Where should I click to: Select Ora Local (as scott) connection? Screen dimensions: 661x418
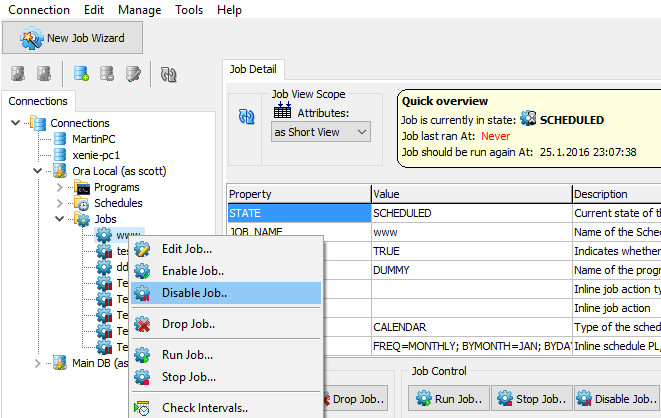tap(119, 171)
